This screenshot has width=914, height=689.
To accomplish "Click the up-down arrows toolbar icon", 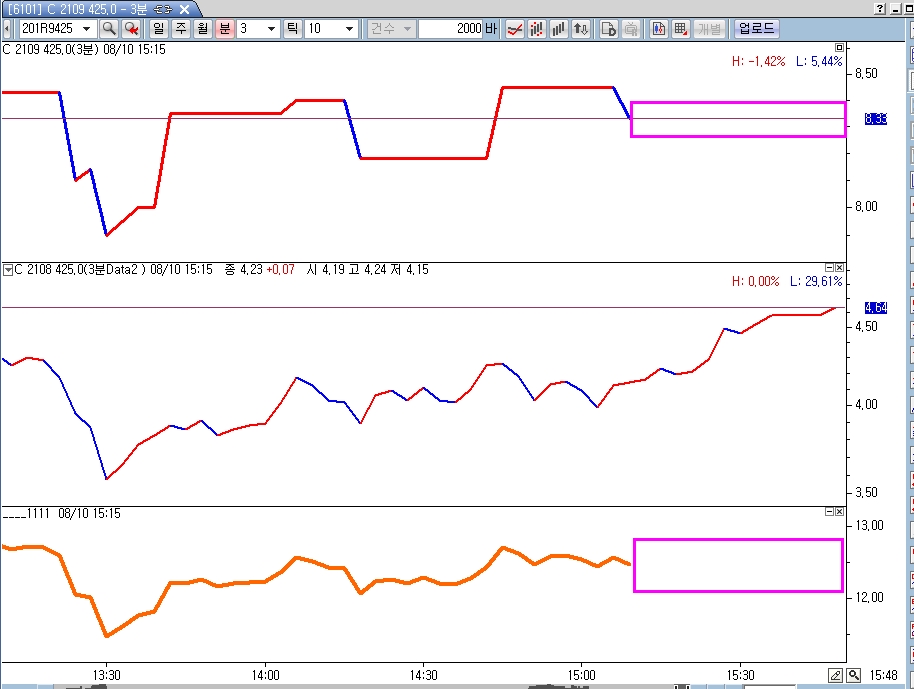I will point(580,29).
